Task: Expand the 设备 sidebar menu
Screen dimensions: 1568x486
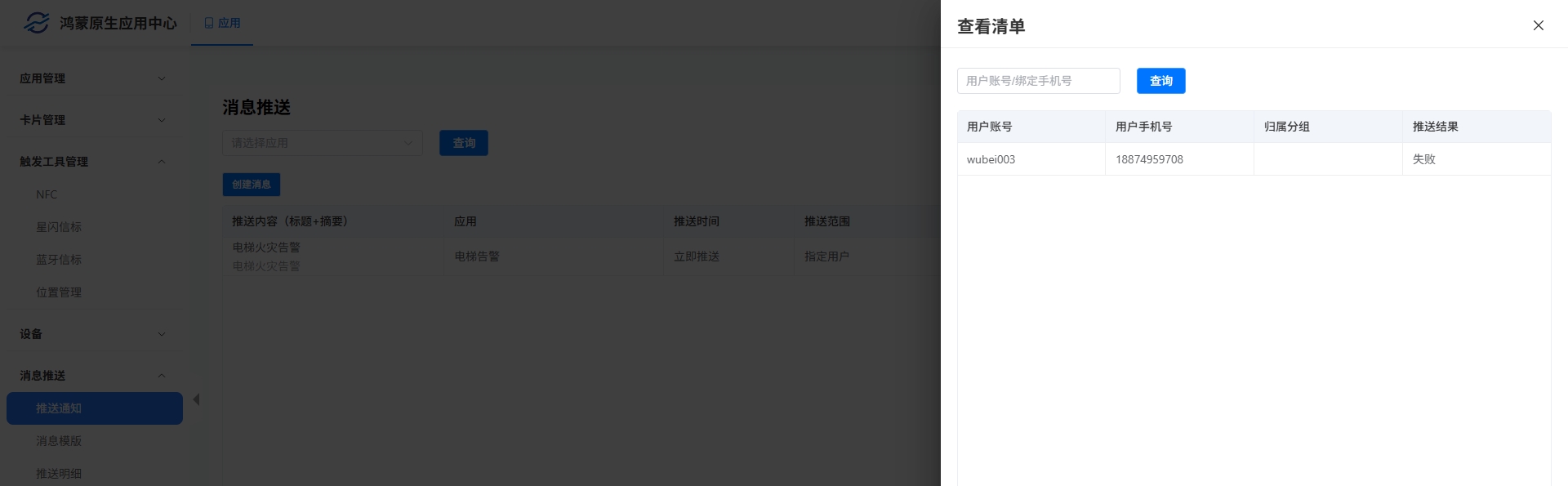Action: pos(94,334)
